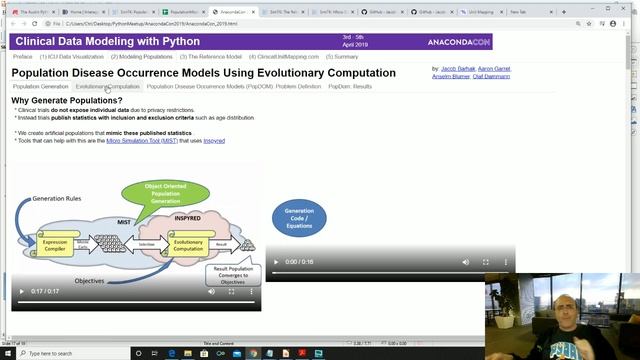Open more options on right video
The height and width of the screenshot is (360, 640).
(506, 262)
